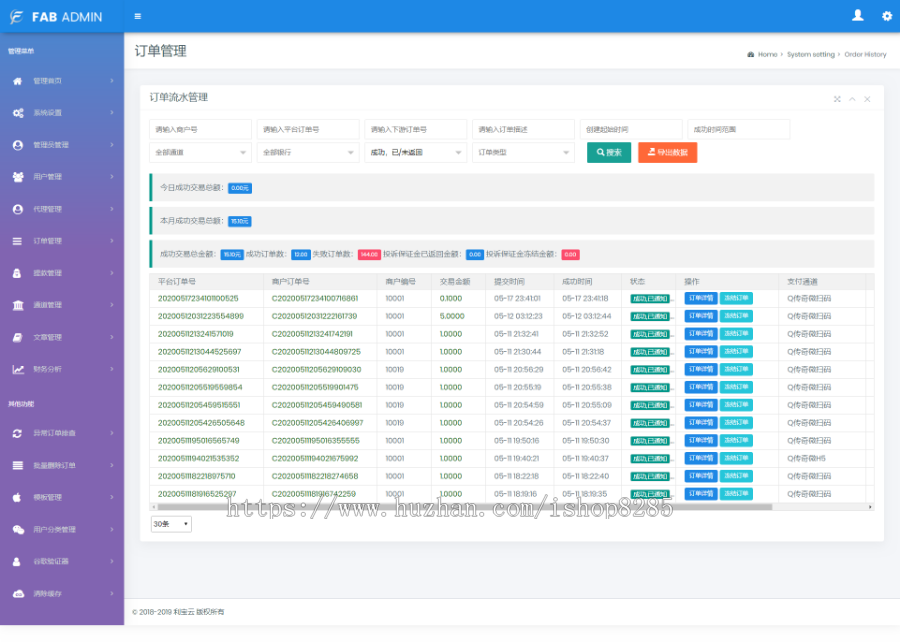Toggle fullscreen for the 订单流水管理 panel
Viewport: 900px width, 642px height.
[x=837, y=99]
